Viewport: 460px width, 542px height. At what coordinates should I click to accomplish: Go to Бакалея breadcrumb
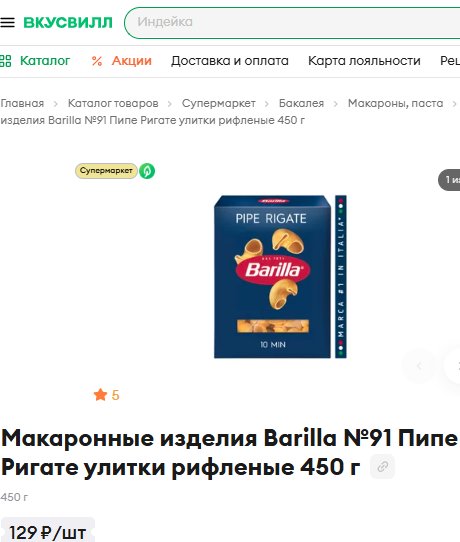pyautogui.click(x=301, y=103)
